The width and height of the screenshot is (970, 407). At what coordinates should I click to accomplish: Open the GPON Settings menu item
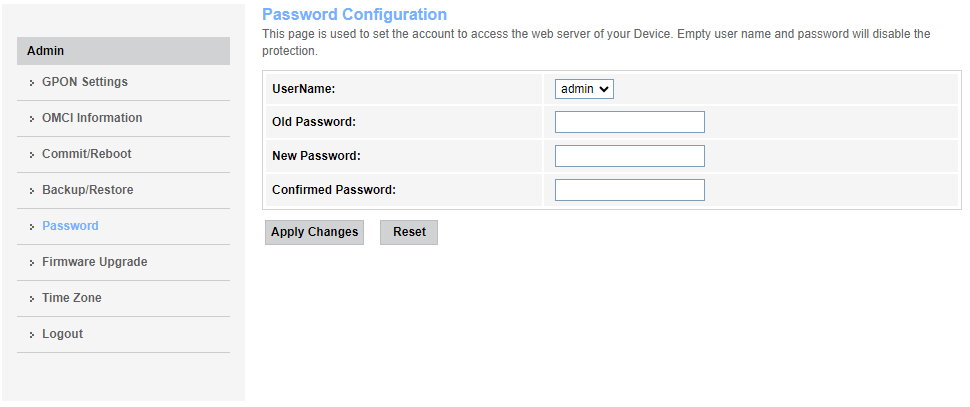tap(84, 82)
